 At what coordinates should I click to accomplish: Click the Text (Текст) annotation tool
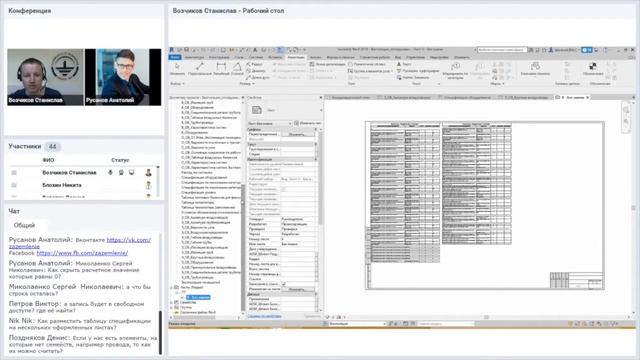tap(404, 64)
